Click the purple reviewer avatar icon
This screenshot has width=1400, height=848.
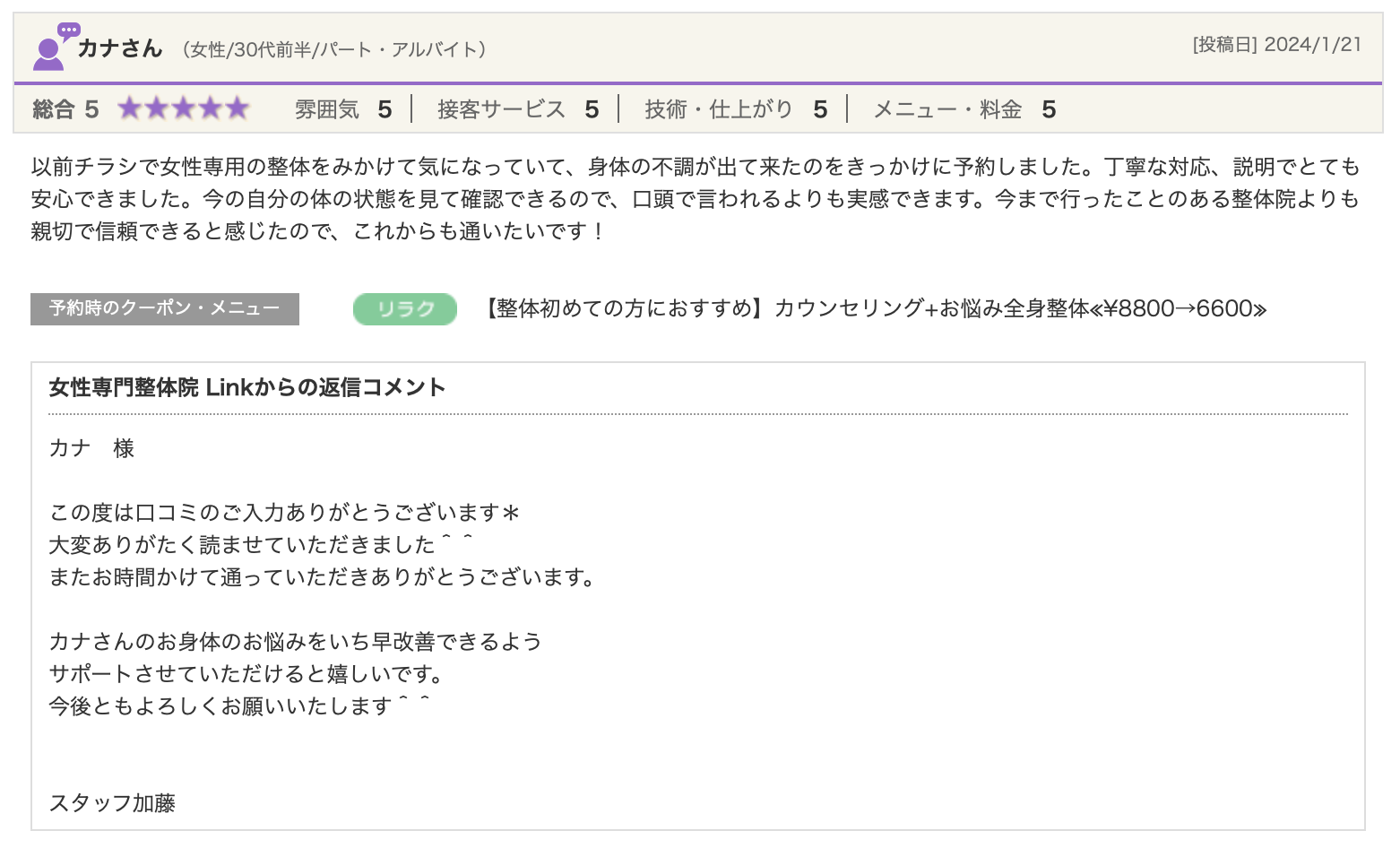[x=48, y=55]
